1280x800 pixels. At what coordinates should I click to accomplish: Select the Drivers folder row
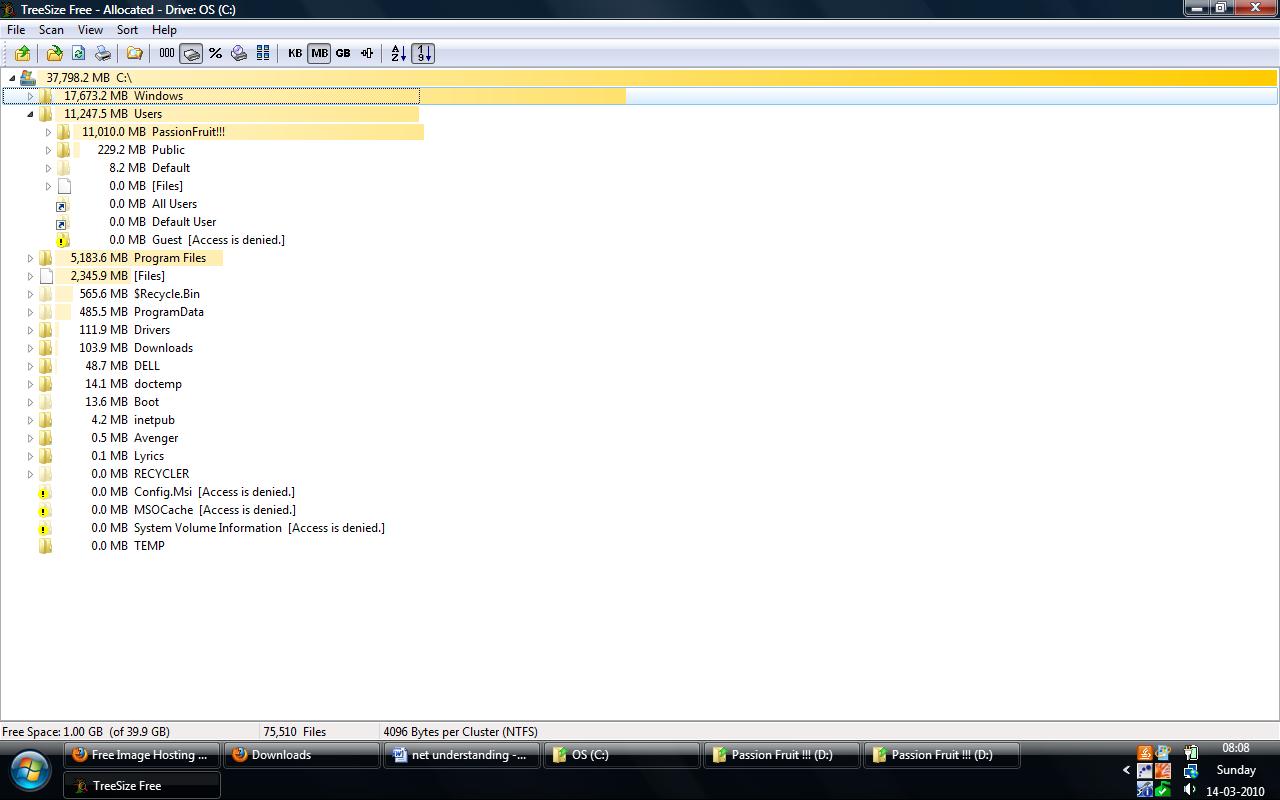pos(640,330)
